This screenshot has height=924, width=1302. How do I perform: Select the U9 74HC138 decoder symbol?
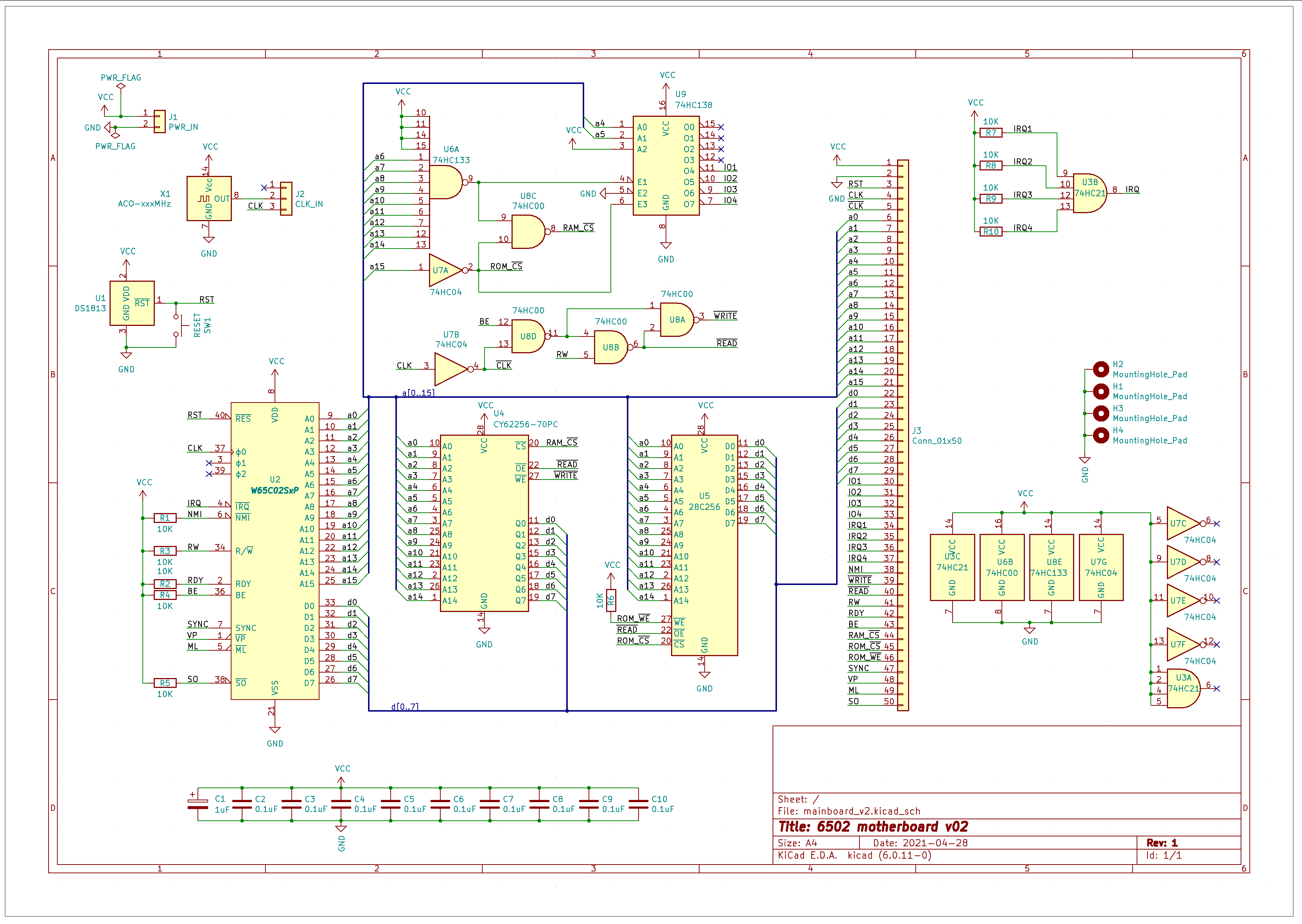click(x=666, y=165)
